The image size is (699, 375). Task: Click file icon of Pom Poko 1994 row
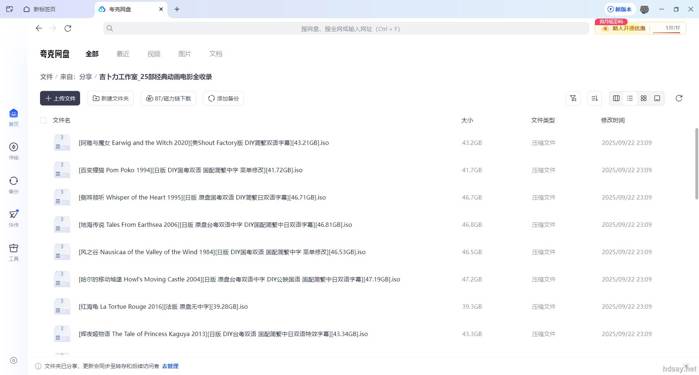click(62, 170)
